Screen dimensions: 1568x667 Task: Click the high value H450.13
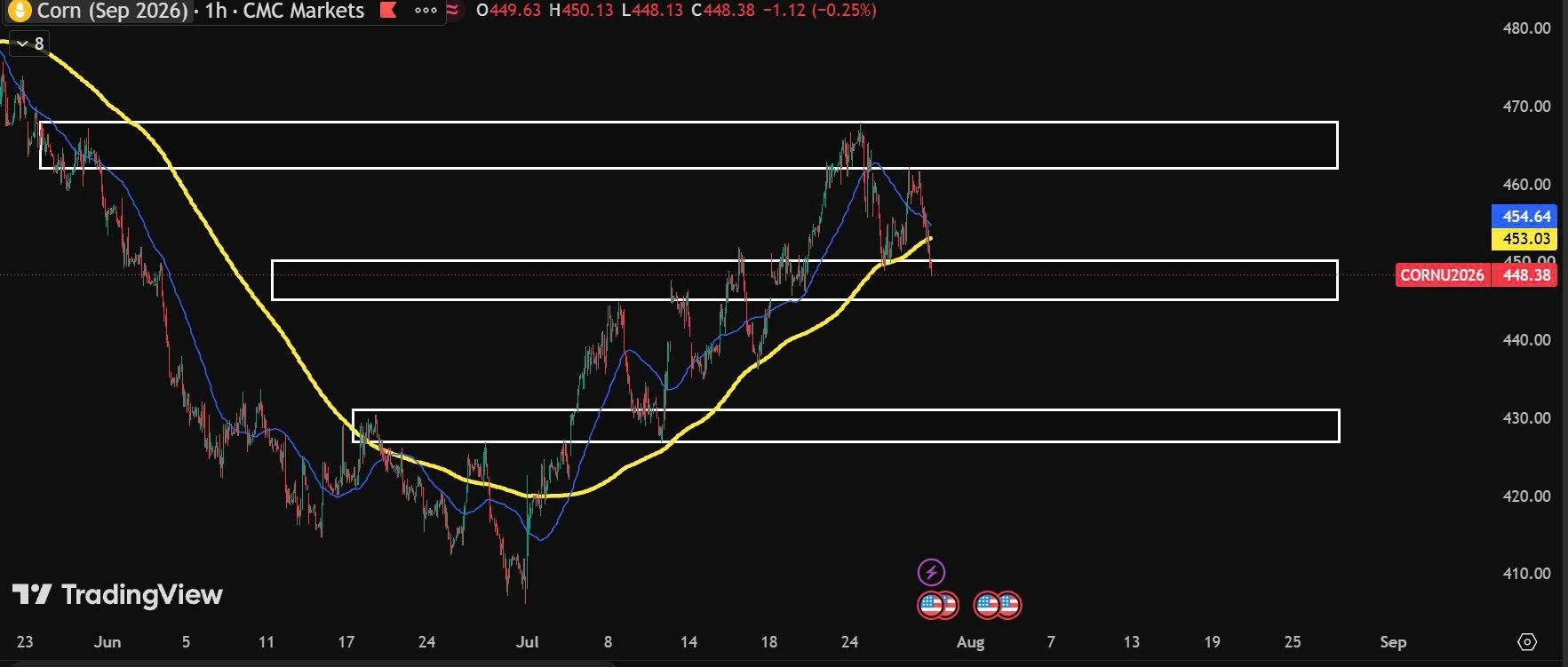click(581, 11)
